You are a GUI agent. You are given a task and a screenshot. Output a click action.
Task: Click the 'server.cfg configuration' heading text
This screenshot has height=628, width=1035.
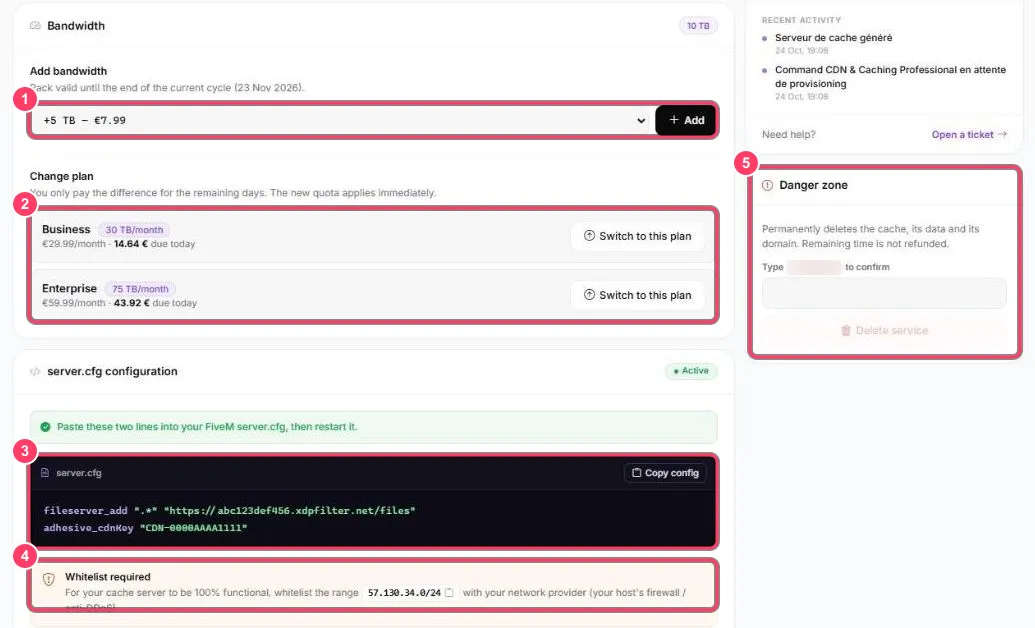(x=112, y=372)
